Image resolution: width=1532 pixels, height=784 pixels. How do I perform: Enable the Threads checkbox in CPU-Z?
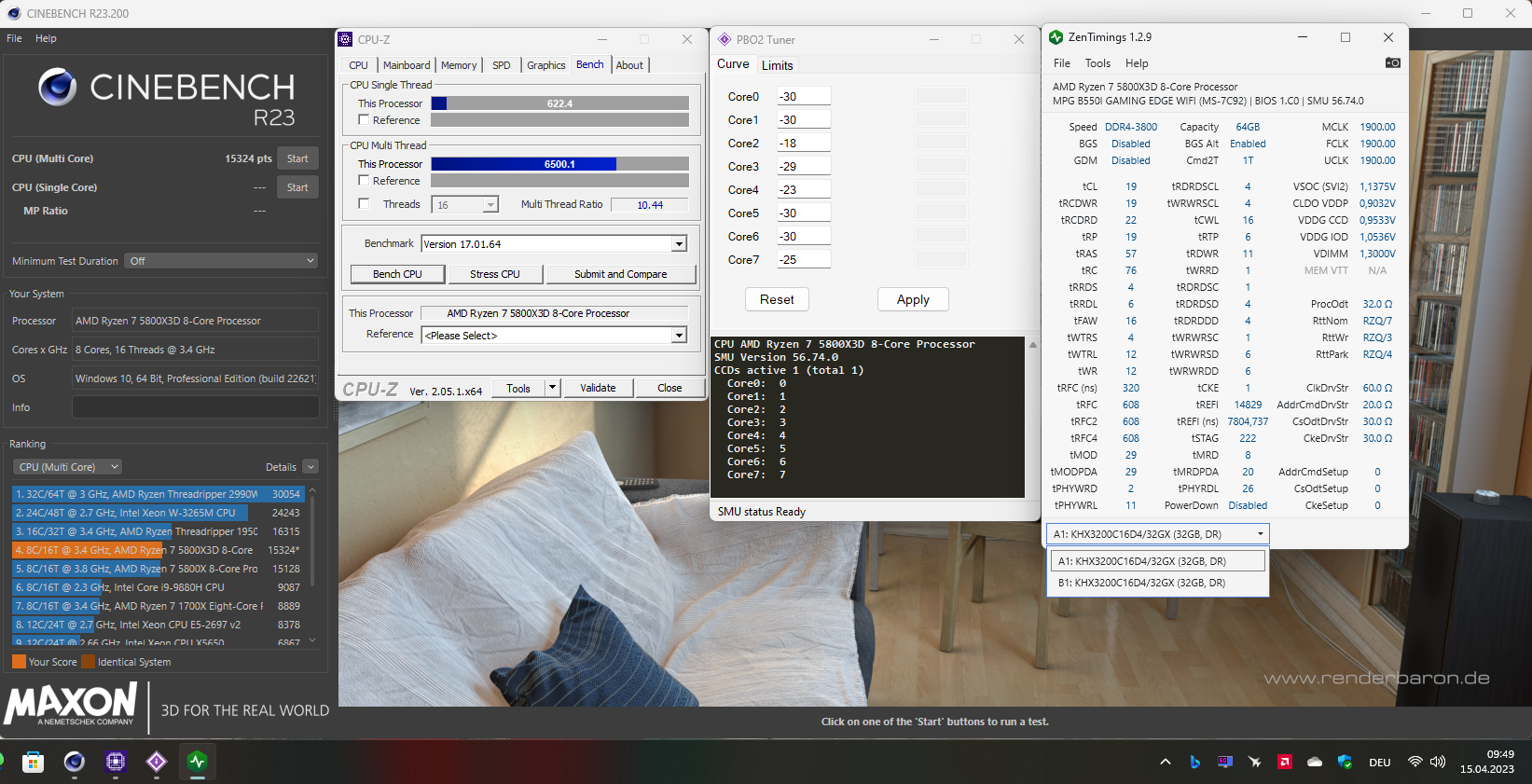pos(365,204)
